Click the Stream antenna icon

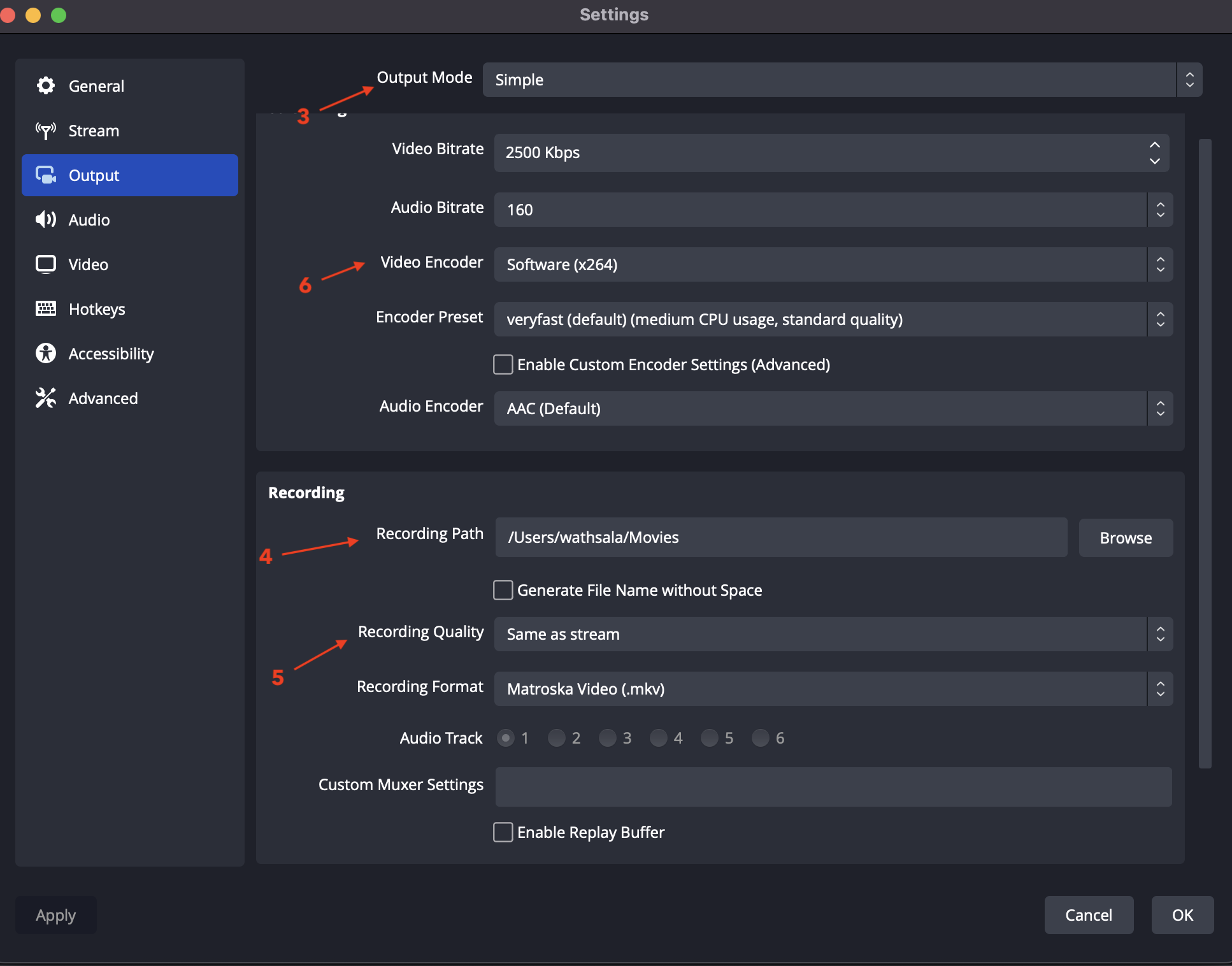coord(46,131)
